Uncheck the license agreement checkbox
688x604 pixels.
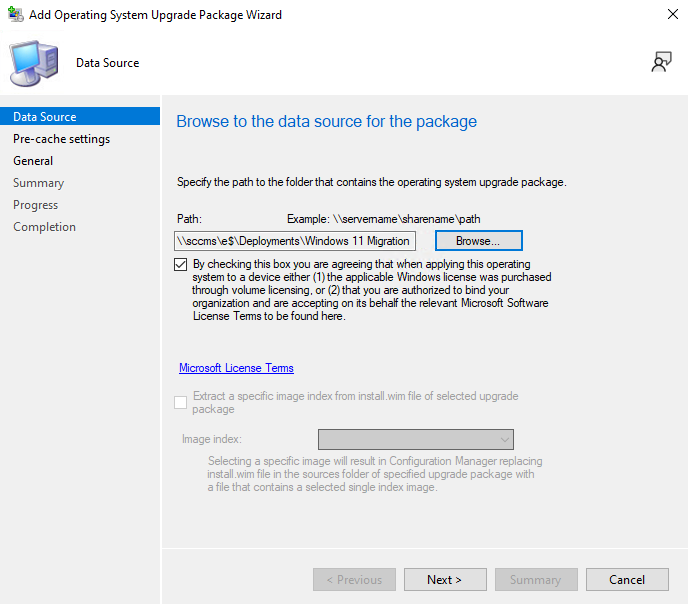pyautogui.click(x=180, y=265)
